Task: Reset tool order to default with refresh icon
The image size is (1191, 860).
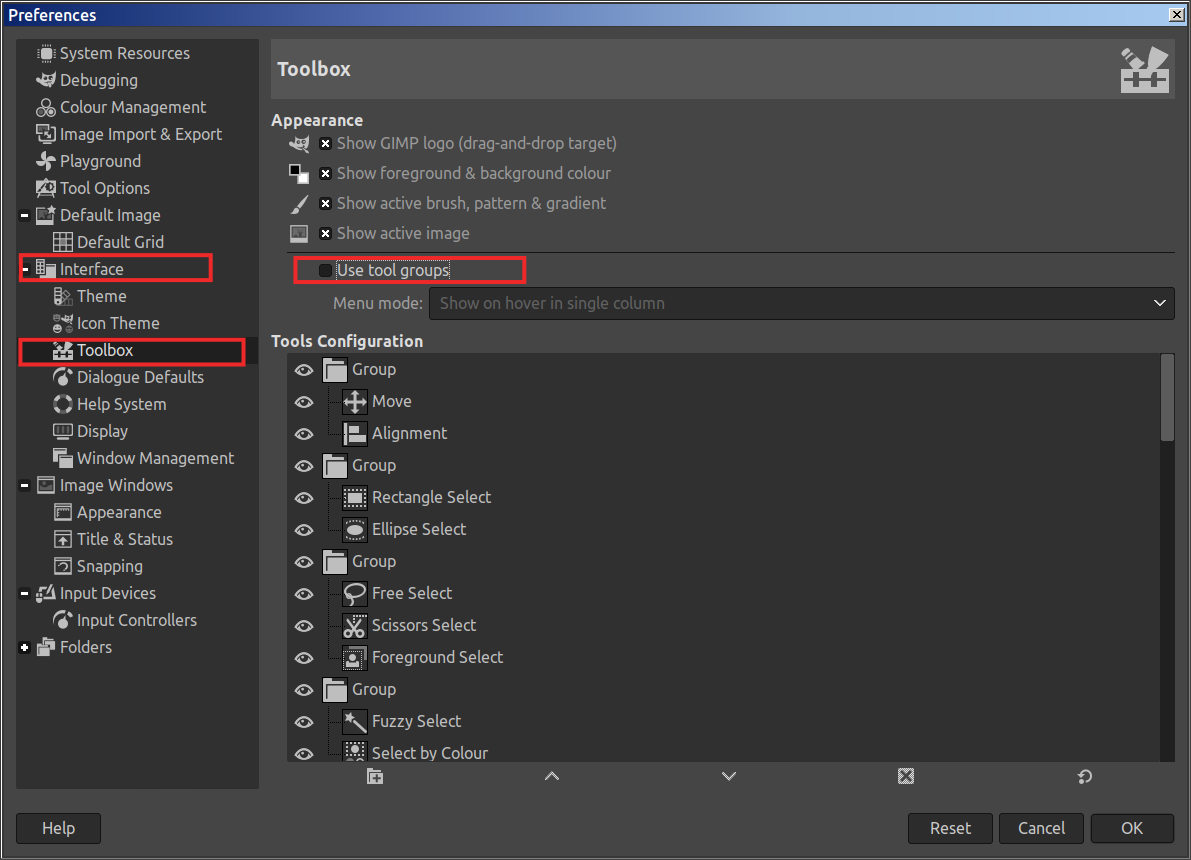Action: (1084, 775)
